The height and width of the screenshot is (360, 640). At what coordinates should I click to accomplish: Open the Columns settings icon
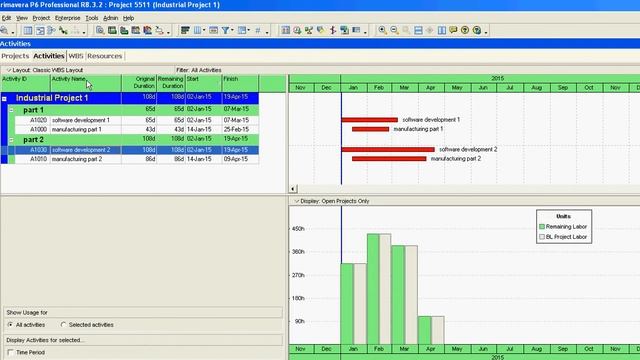point(197,30)
